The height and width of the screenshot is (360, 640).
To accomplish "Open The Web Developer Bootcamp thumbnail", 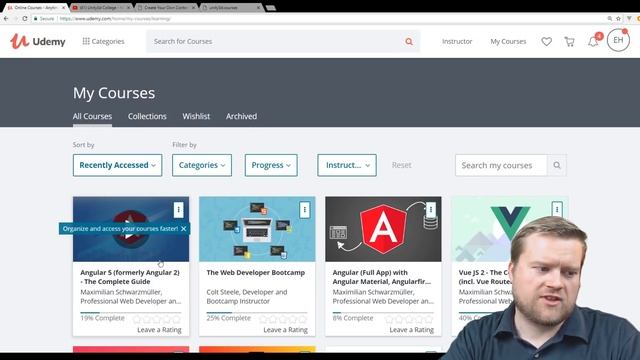I will coord(257,229).
